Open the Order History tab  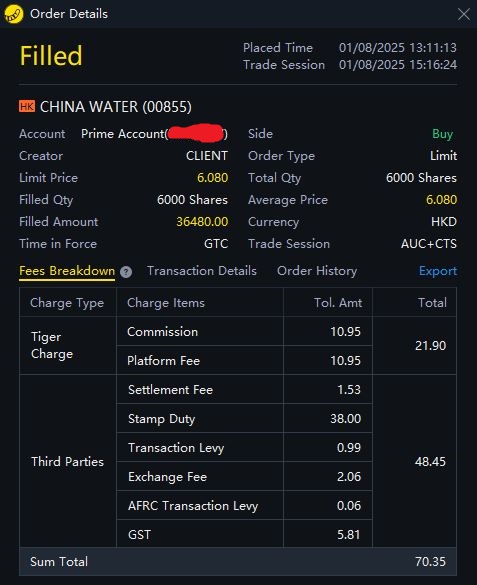click(317, 271)
